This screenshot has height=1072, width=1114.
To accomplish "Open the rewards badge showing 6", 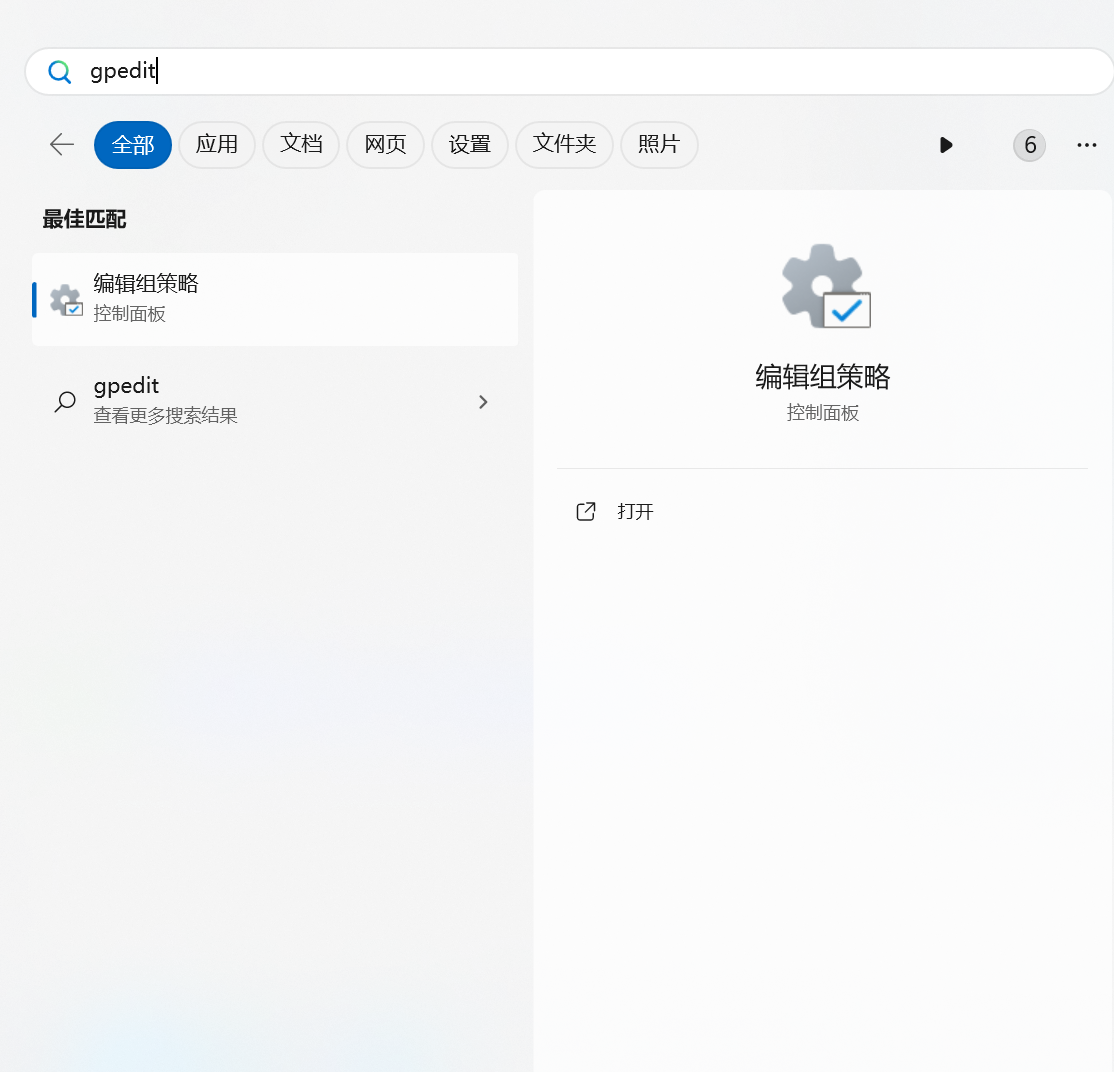I will tap(1029, 146).
